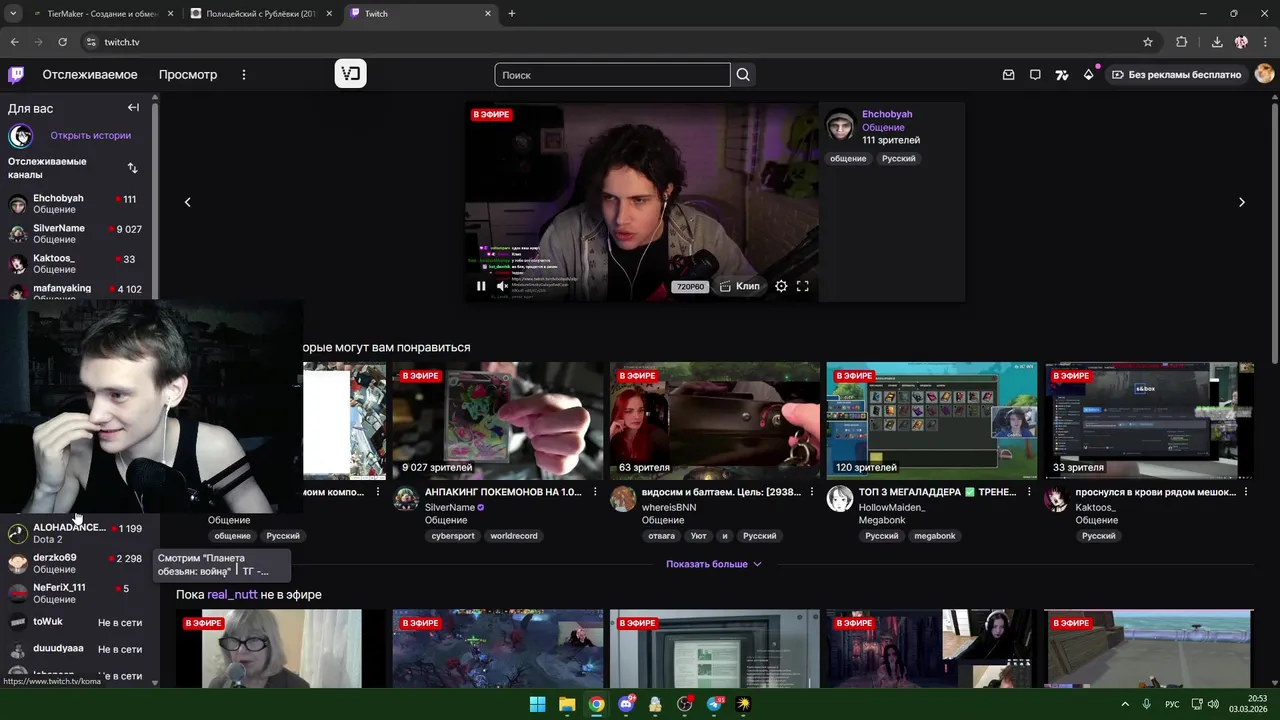The image size is (1280, 720).
Task: Open offline duuudyaaa channel in the sidebar
Action: point(76,649)
